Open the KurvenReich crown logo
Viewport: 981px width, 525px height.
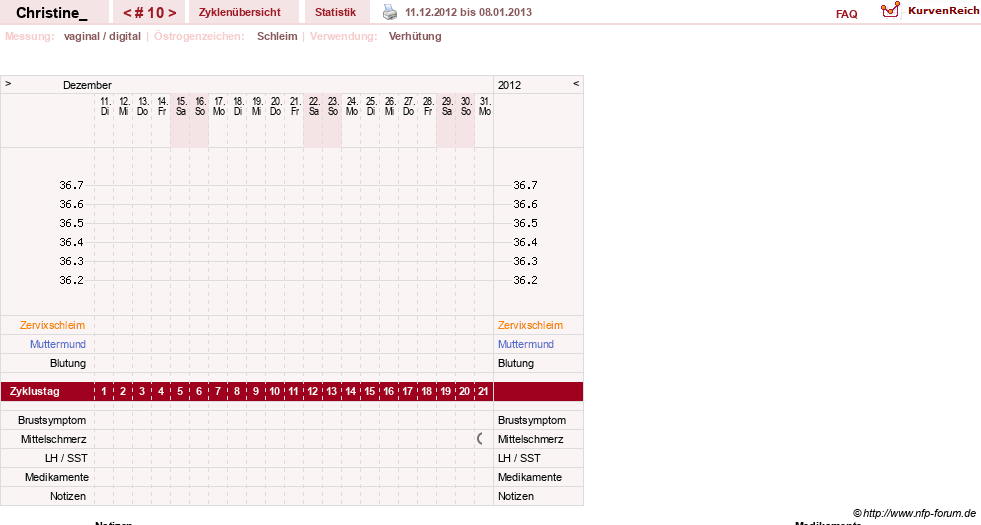pyautogui.click(x=890, y=10)
